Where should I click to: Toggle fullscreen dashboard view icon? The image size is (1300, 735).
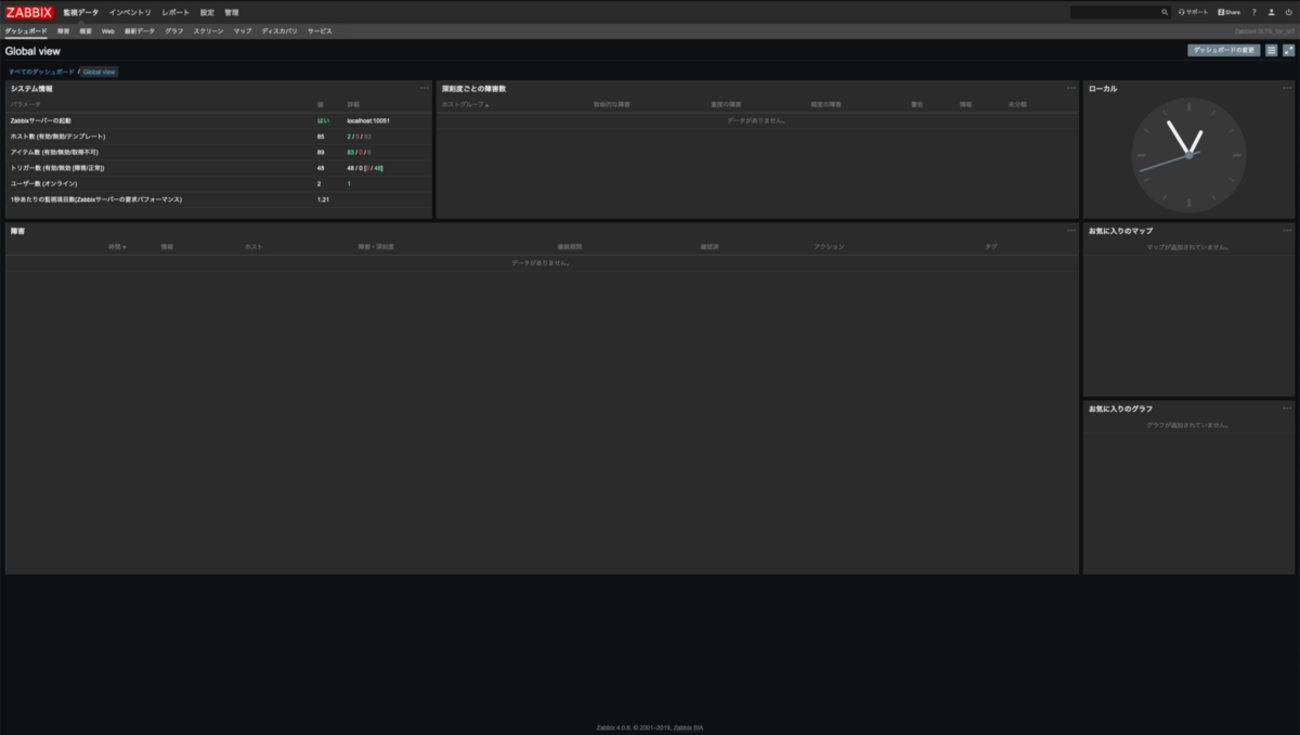pos(1288,50)
